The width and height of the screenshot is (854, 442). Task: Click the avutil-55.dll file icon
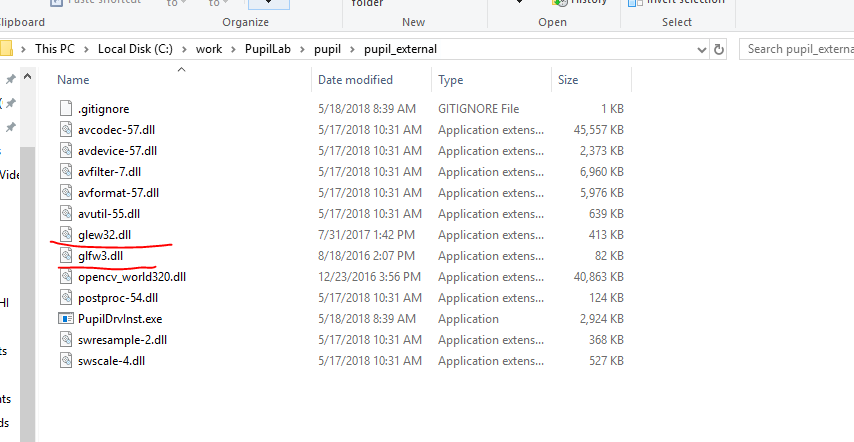coord(66,213)
